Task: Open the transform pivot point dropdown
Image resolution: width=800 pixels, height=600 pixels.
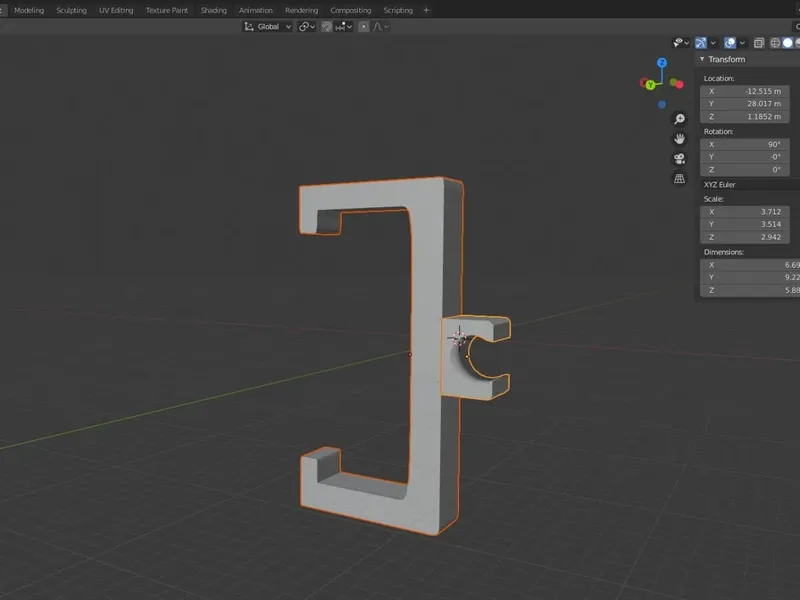Action: [307, 27]
